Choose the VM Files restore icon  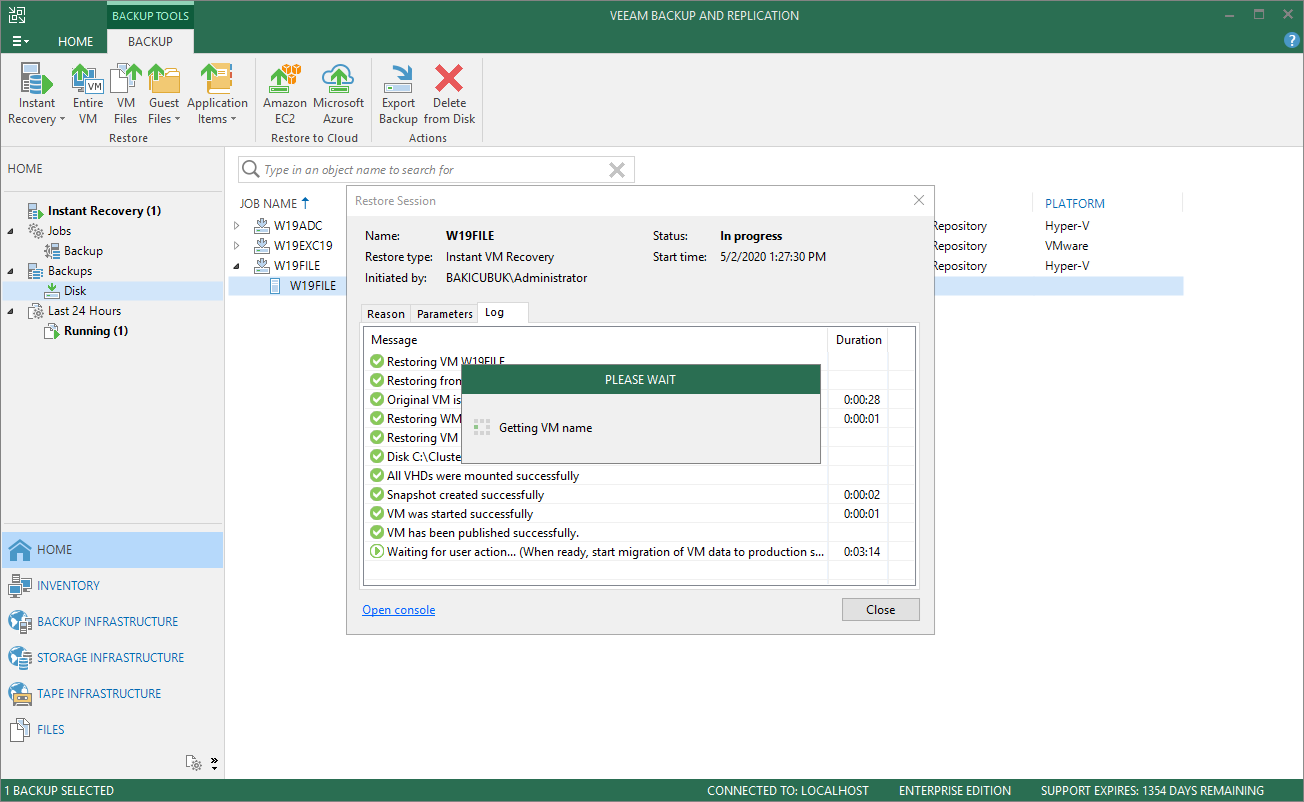pyautogui.click(x=126, y=95)
